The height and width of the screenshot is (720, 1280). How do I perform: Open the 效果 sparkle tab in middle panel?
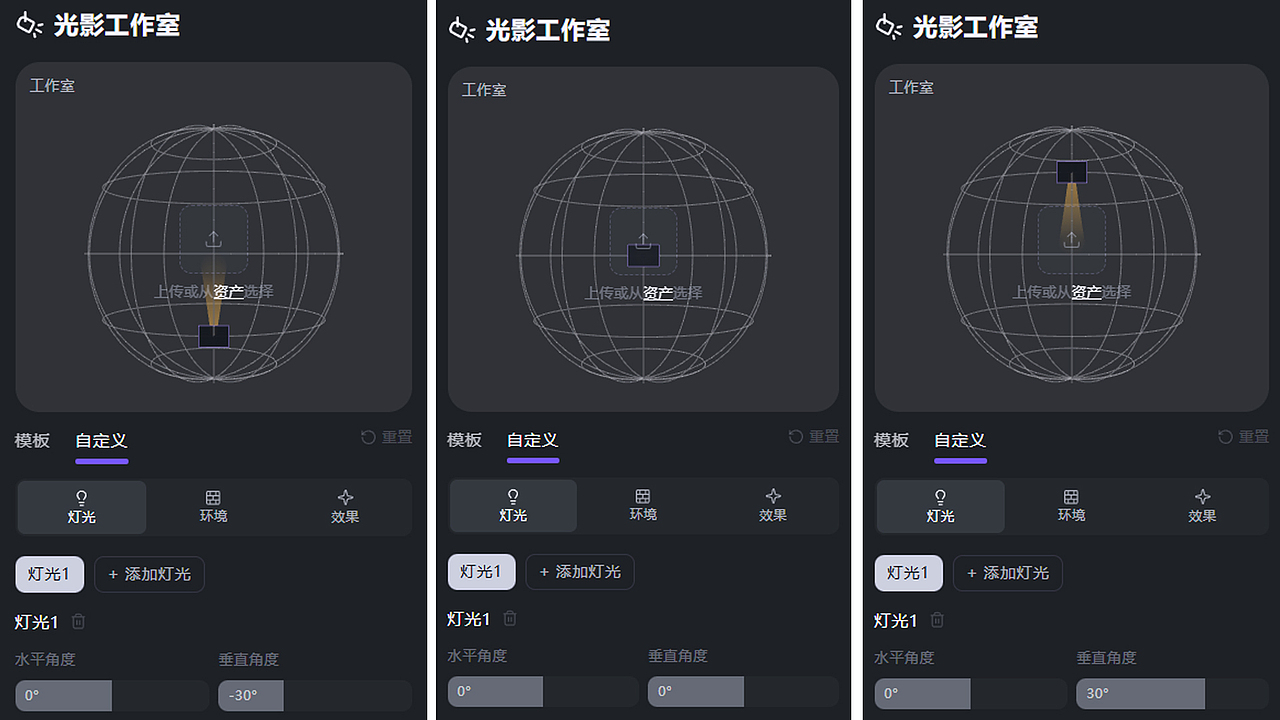point(773,505)
